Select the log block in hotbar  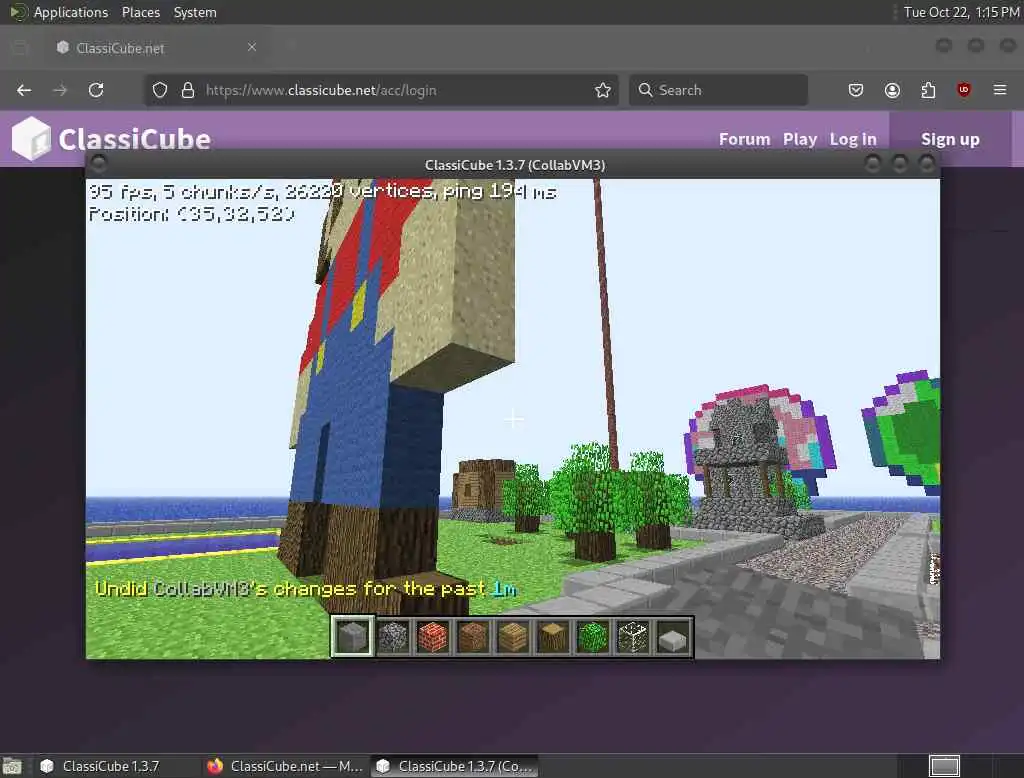click(553, 636)
